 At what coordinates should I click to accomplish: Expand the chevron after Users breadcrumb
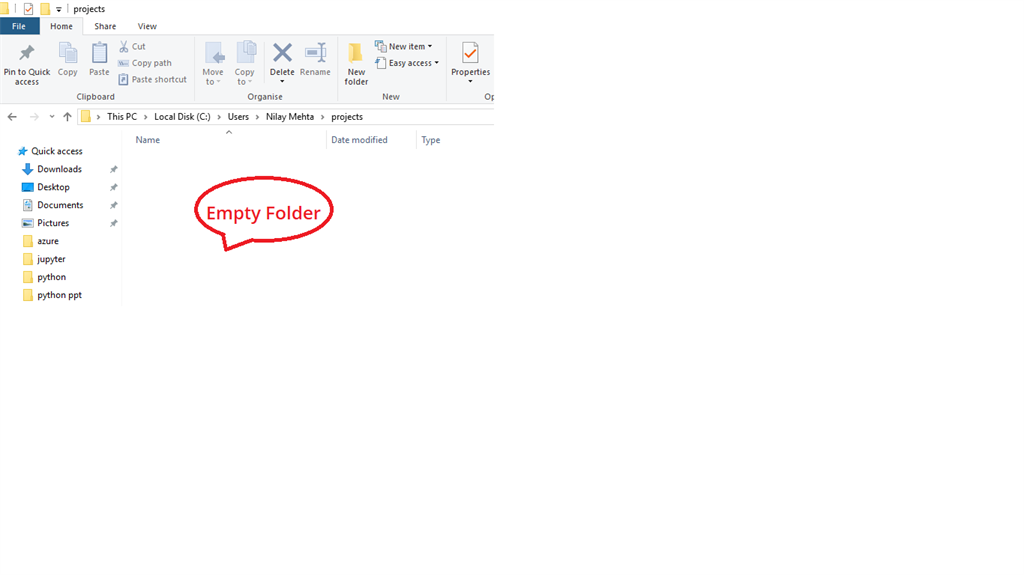click(257, 117)
